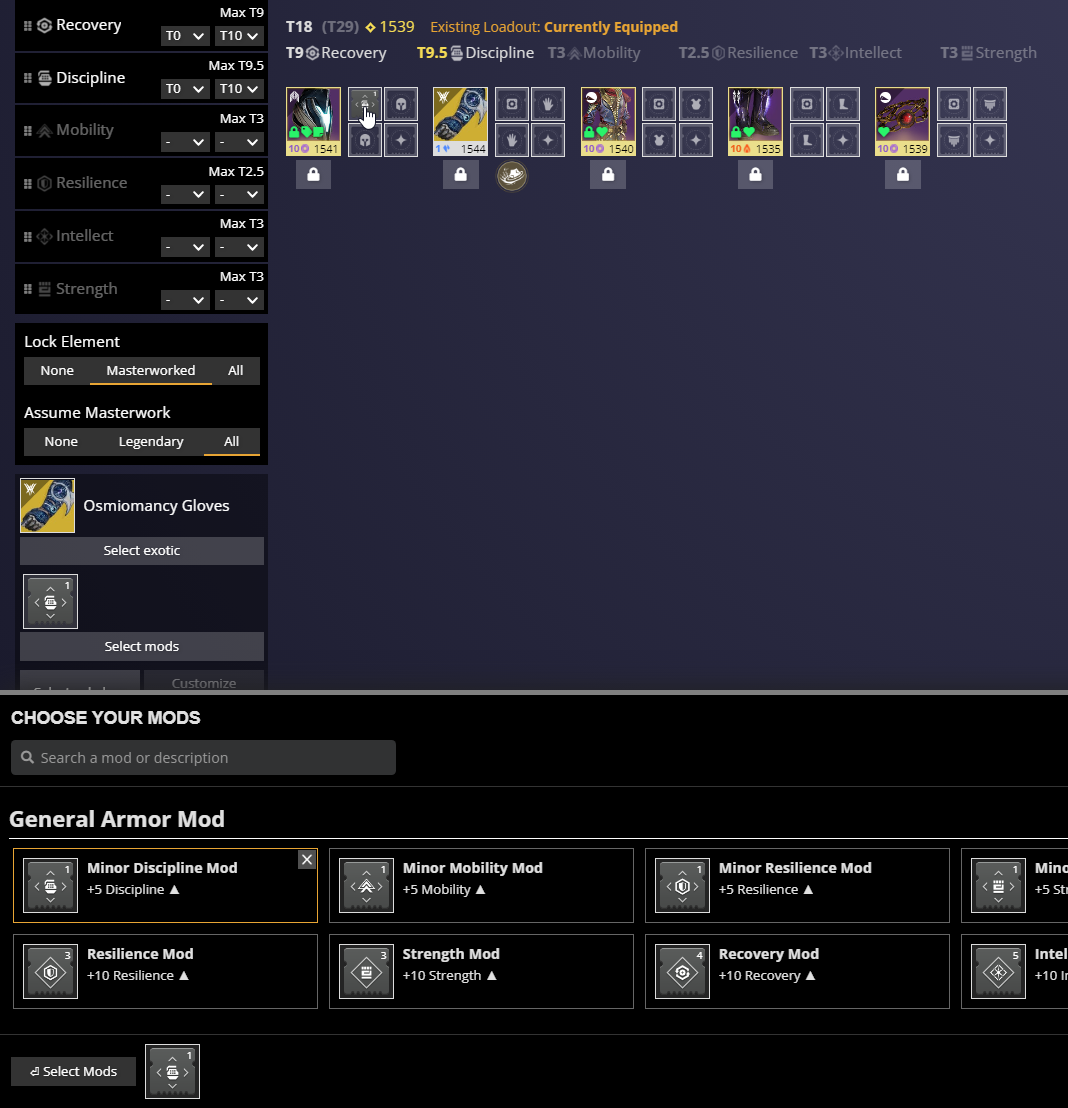Open the Mobility minimum tier dropdown

click(x=185, y=141)
